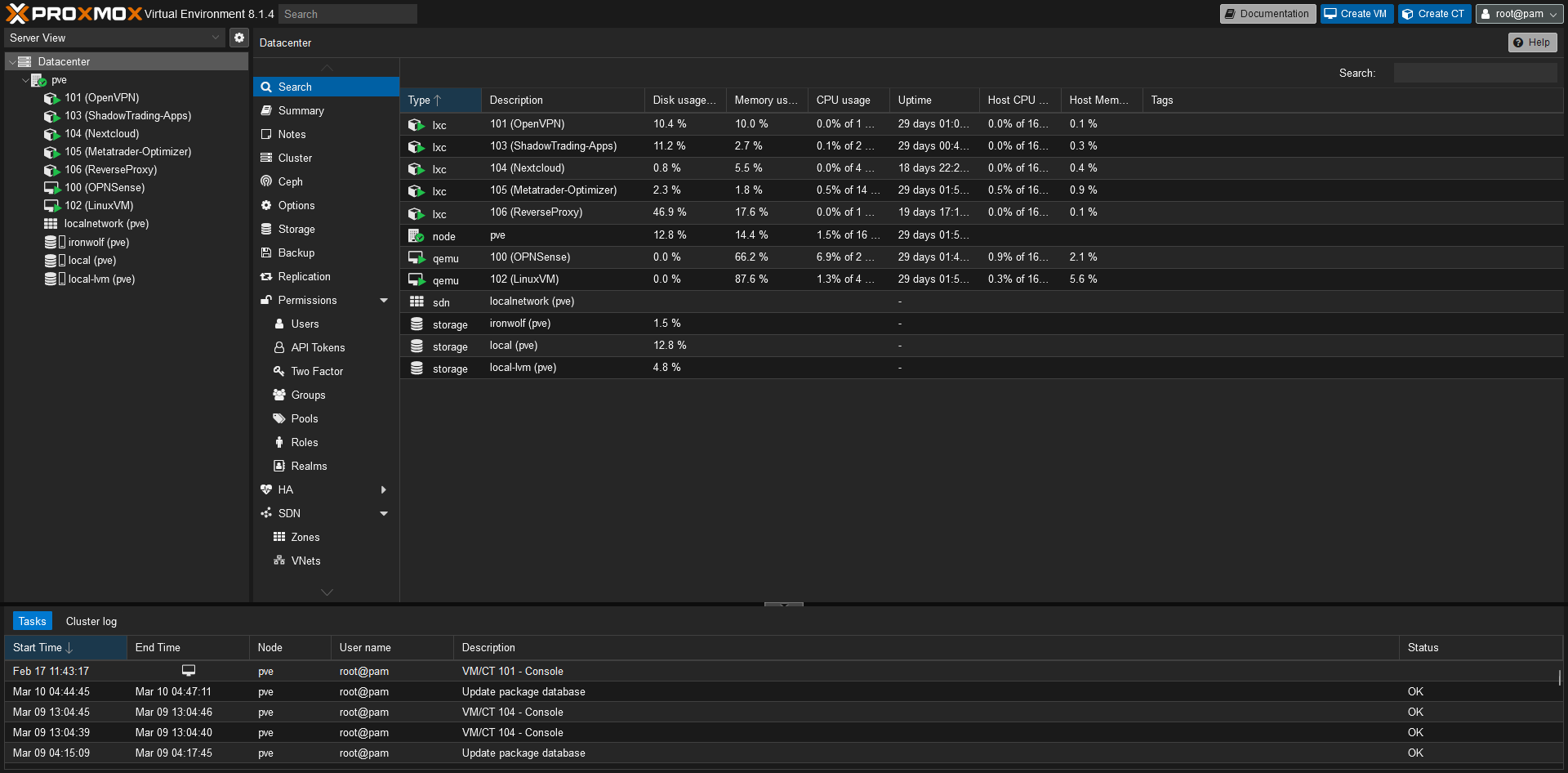This screenshot has height=773, width=1568.
Task: Collapse the Datacenter tree node
Action: [11, 62]
